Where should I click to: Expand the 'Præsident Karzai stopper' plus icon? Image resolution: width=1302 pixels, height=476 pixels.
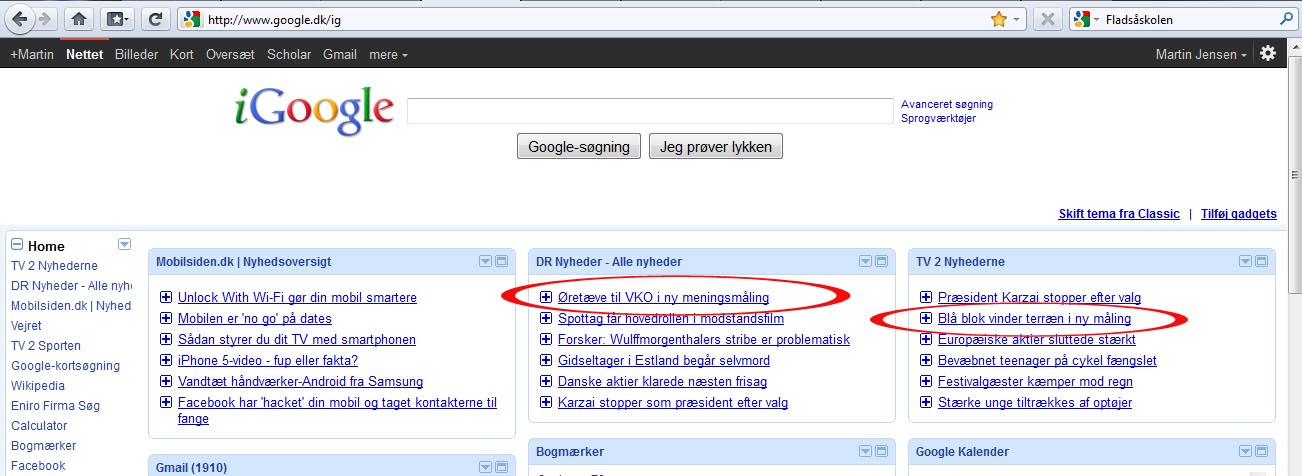coord(926,297)
